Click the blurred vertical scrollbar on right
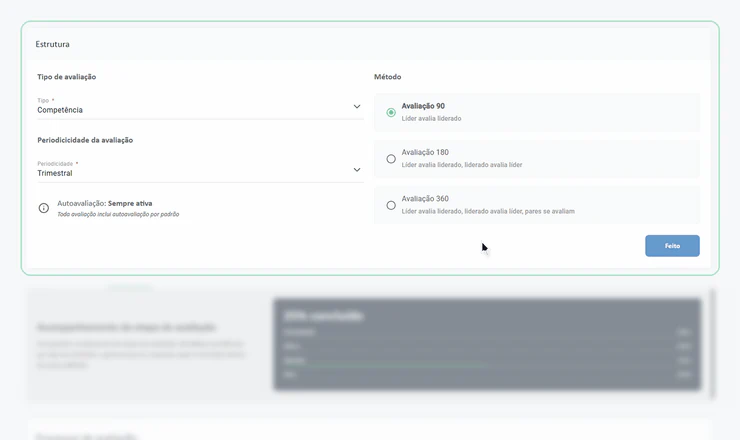 [x=712, y=344]
